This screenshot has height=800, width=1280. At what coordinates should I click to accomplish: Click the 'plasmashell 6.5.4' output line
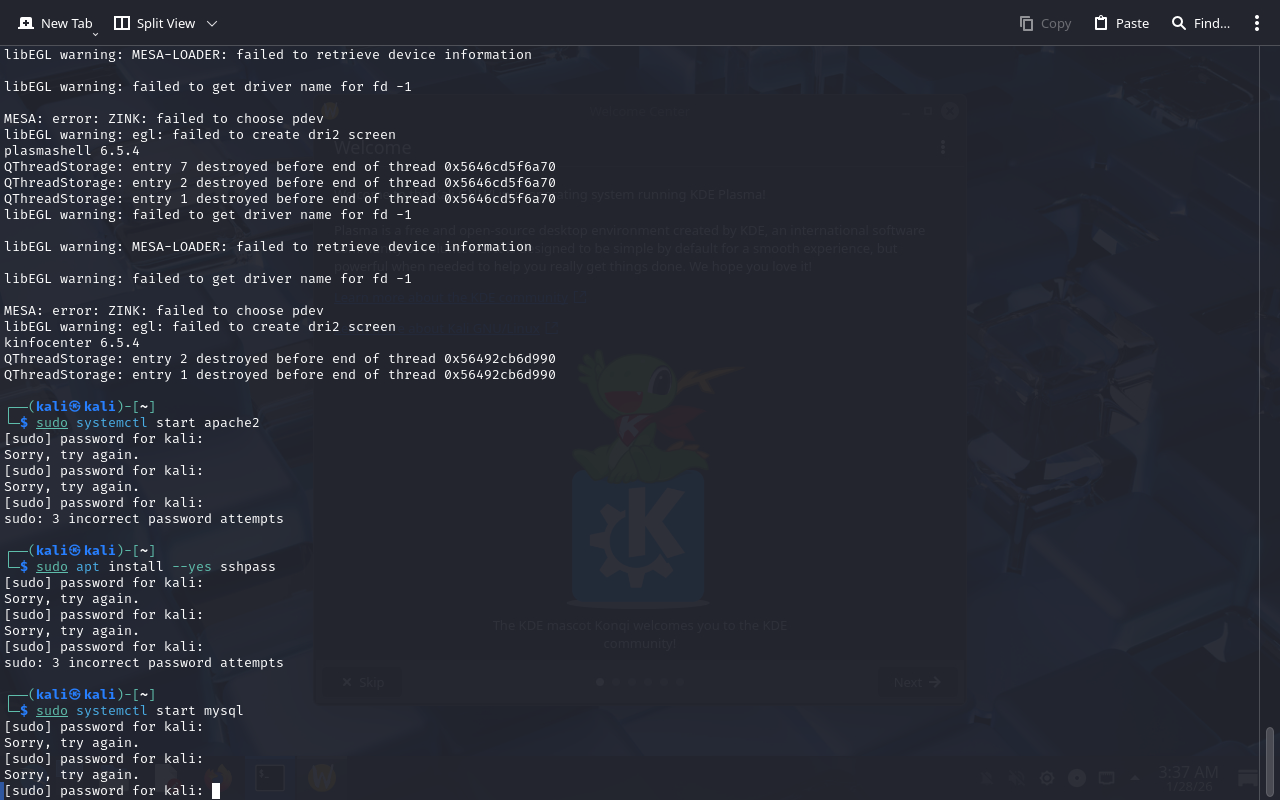(x=72, y=151)
